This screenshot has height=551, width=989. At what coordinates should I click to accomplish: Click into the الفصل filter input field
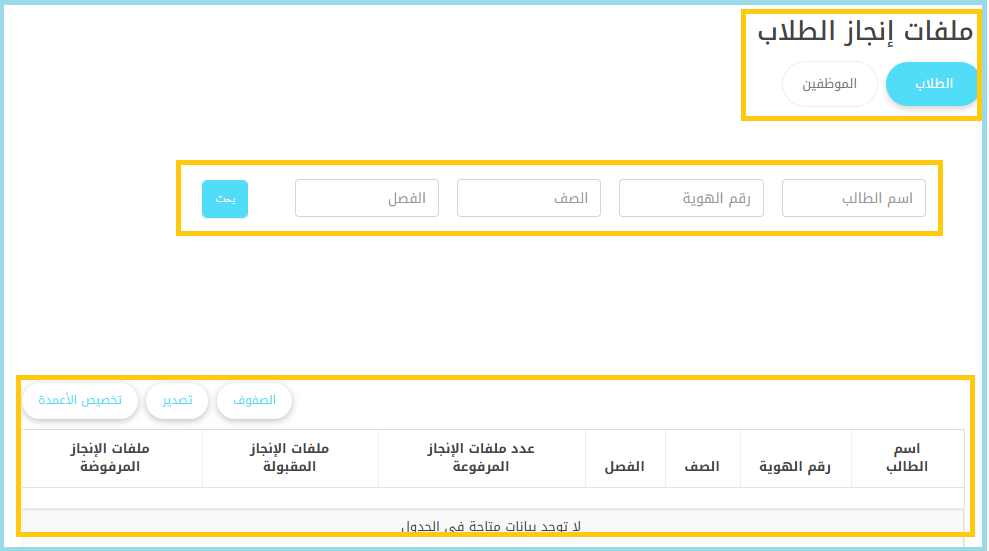[x=366, y=198]
